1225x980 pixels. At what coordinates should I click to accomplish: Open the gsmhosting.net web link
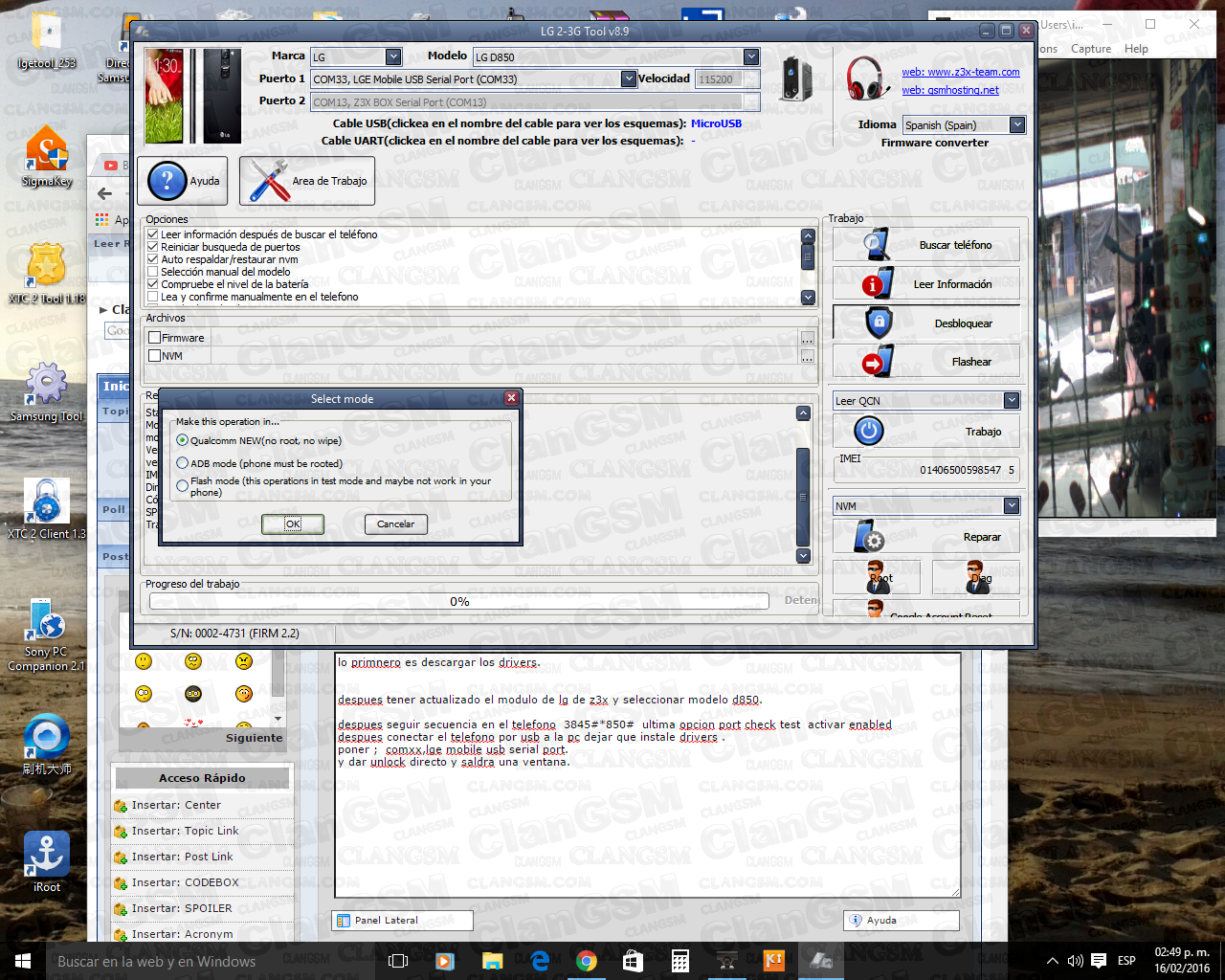[x=950, y=90]
